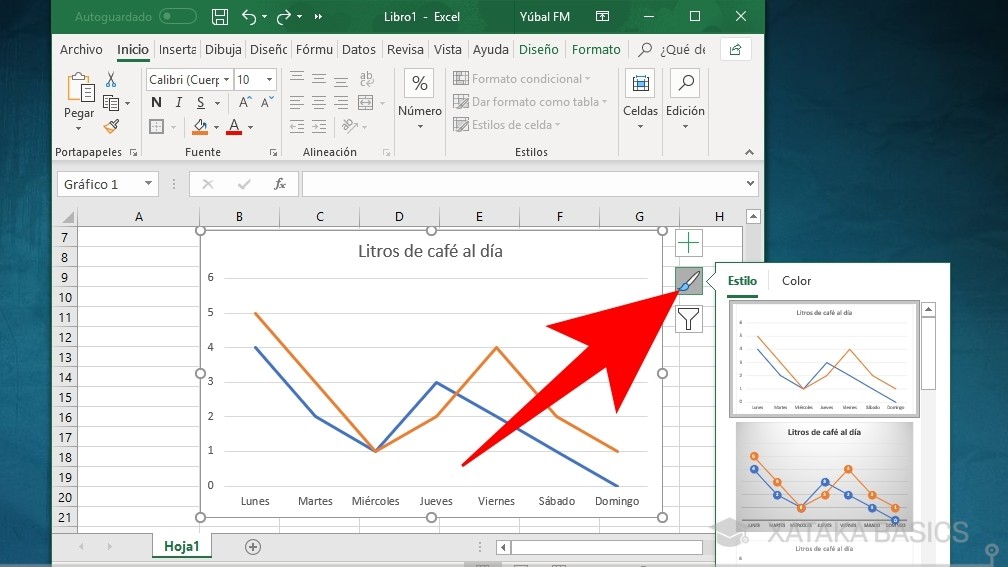The width and height of the screenshot is (1008, 567).
Task: Open the ribbon display options icon
Action: [602, 17]
